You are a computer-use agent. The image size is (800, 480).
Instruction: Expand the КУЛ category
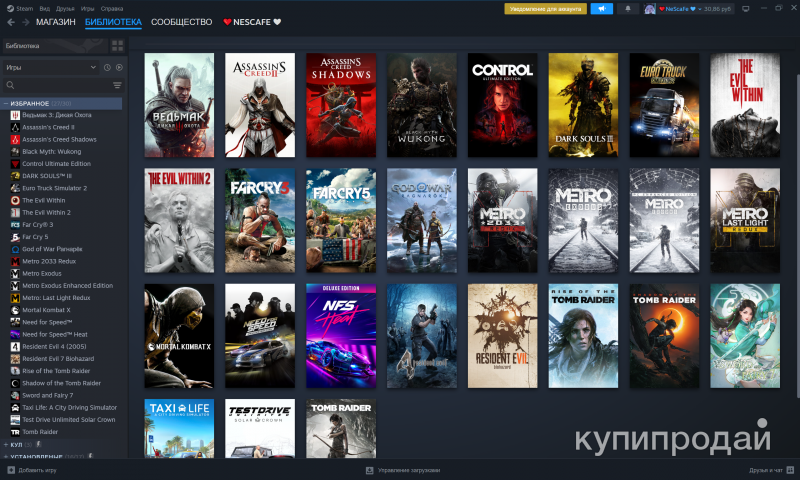(6, 445)
